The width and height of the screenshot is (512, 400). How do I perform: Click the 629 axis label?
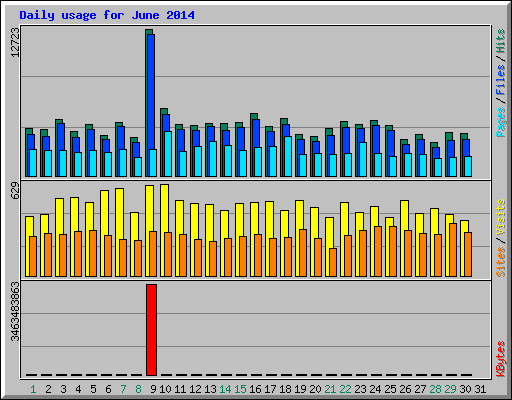[x=15, y=191]
